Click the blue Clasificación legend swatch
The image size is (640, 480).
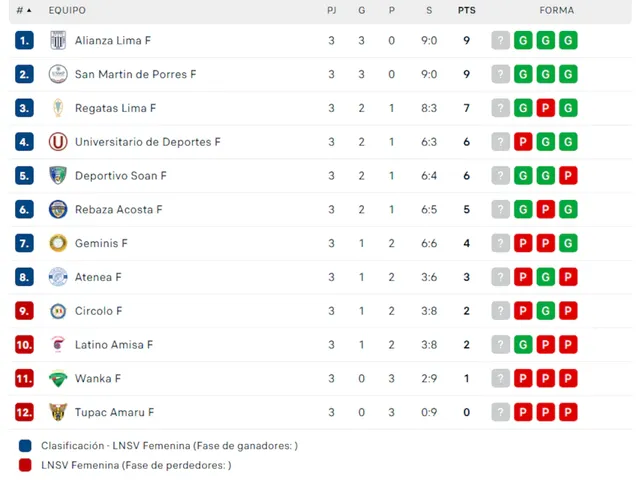[x=25, y=446]
